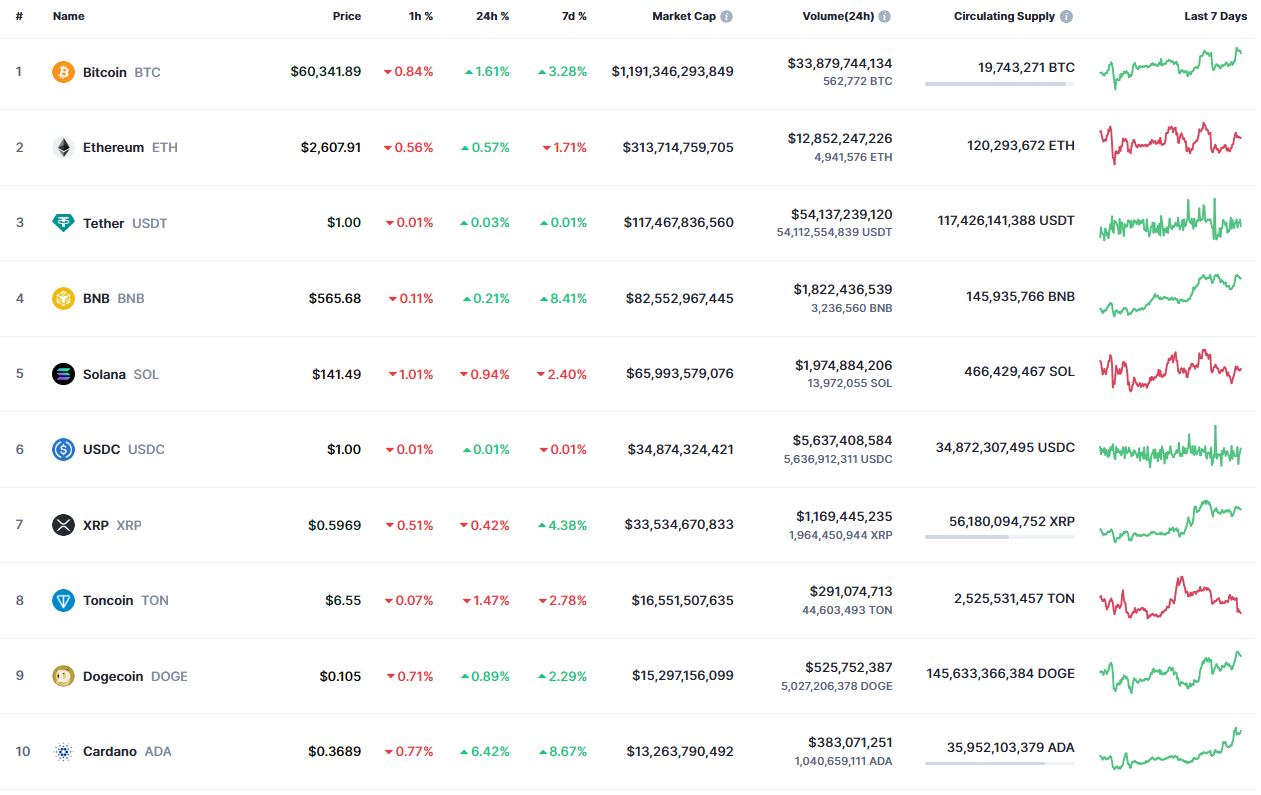Image resolution: width=1261 pixels, height=795 pixels.
Task: Open the Toncoin coin page link
Action: click(x=108, y=600)
